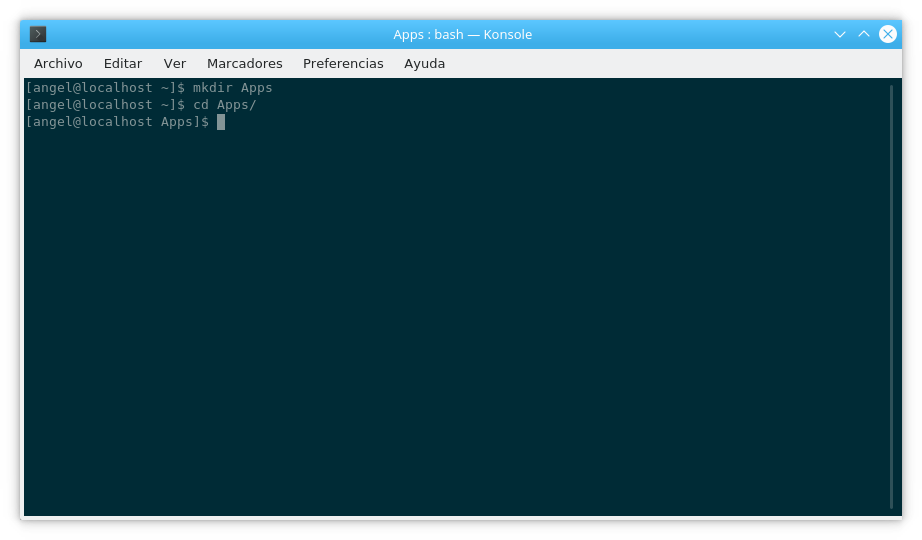The height and width of the screenshot is (540, 922).
Task: Open the Editar menu
Action: coord(123,64)
